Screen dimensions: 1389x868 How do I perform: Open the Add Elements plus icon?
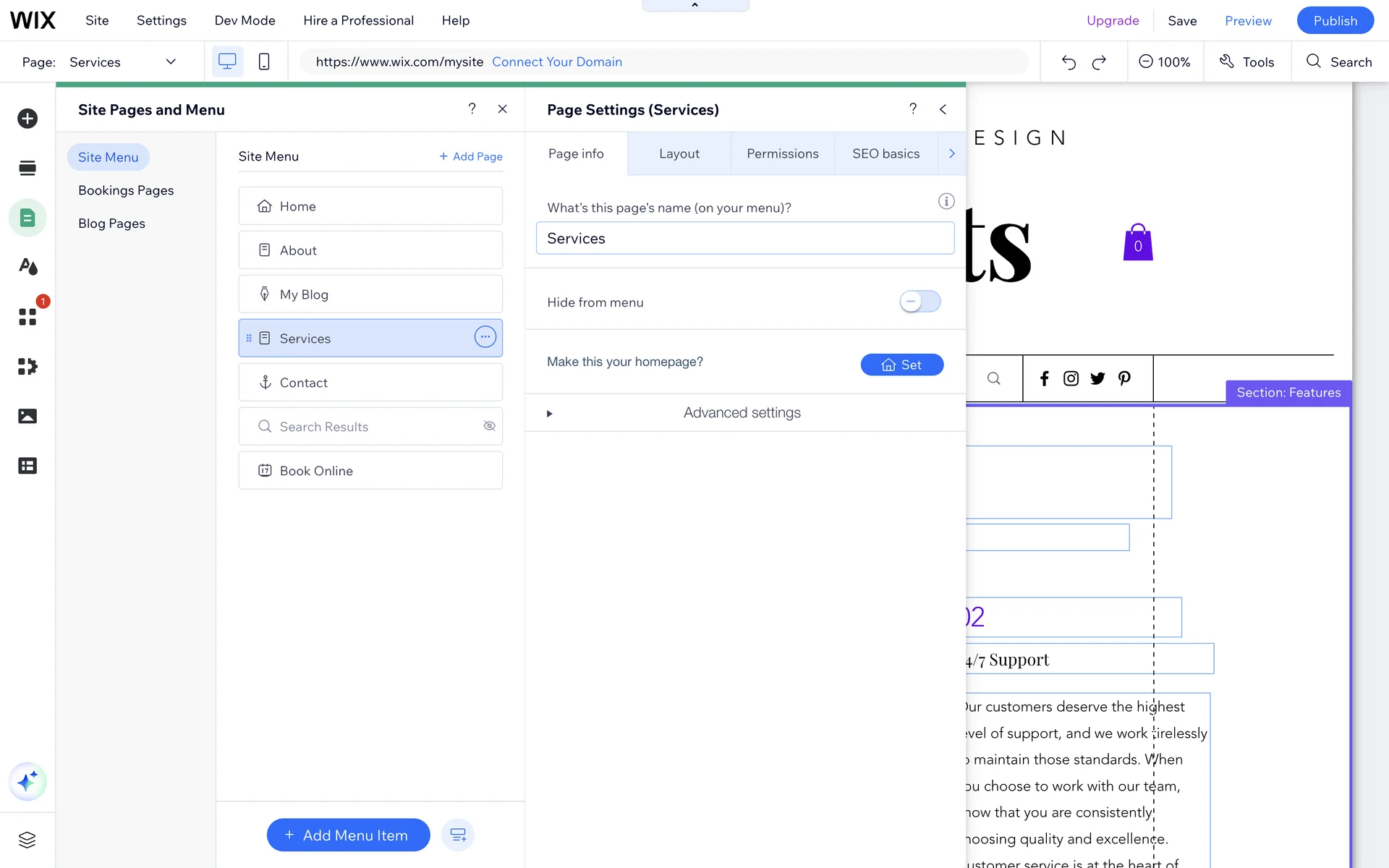(x=27, y=119)
